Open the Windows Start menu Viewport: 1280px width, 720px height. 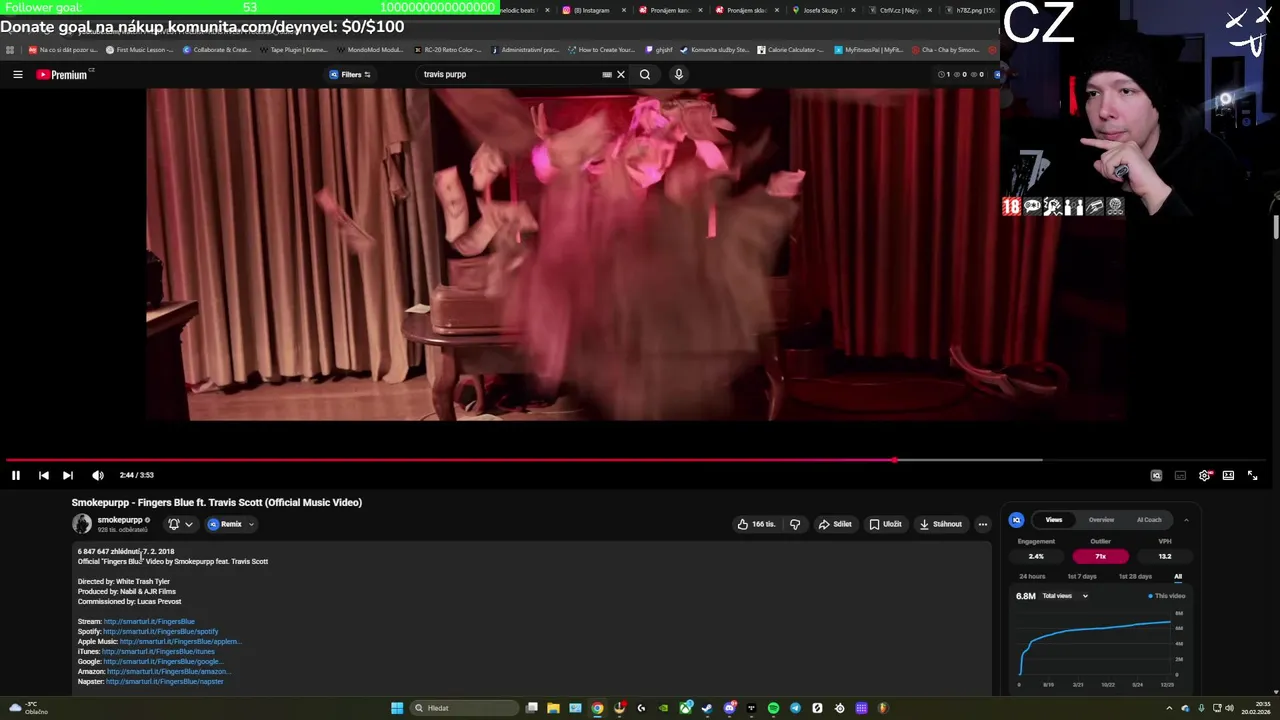pyautogui.click(x=397, y=708)
